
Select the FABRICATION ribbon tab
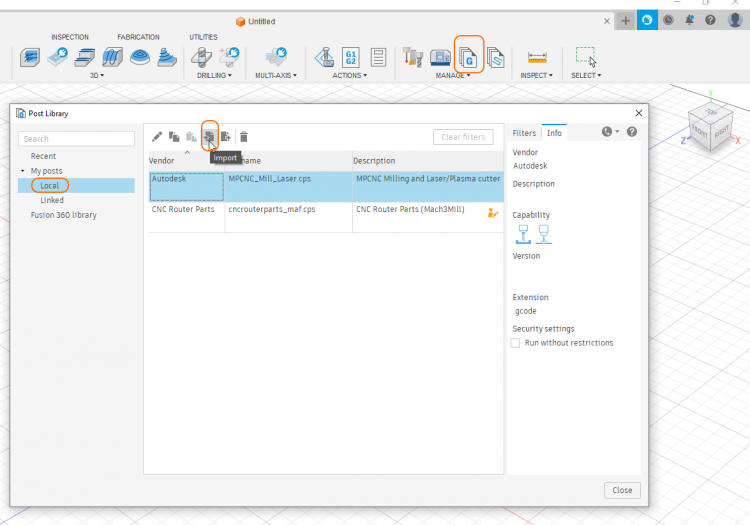138,37
